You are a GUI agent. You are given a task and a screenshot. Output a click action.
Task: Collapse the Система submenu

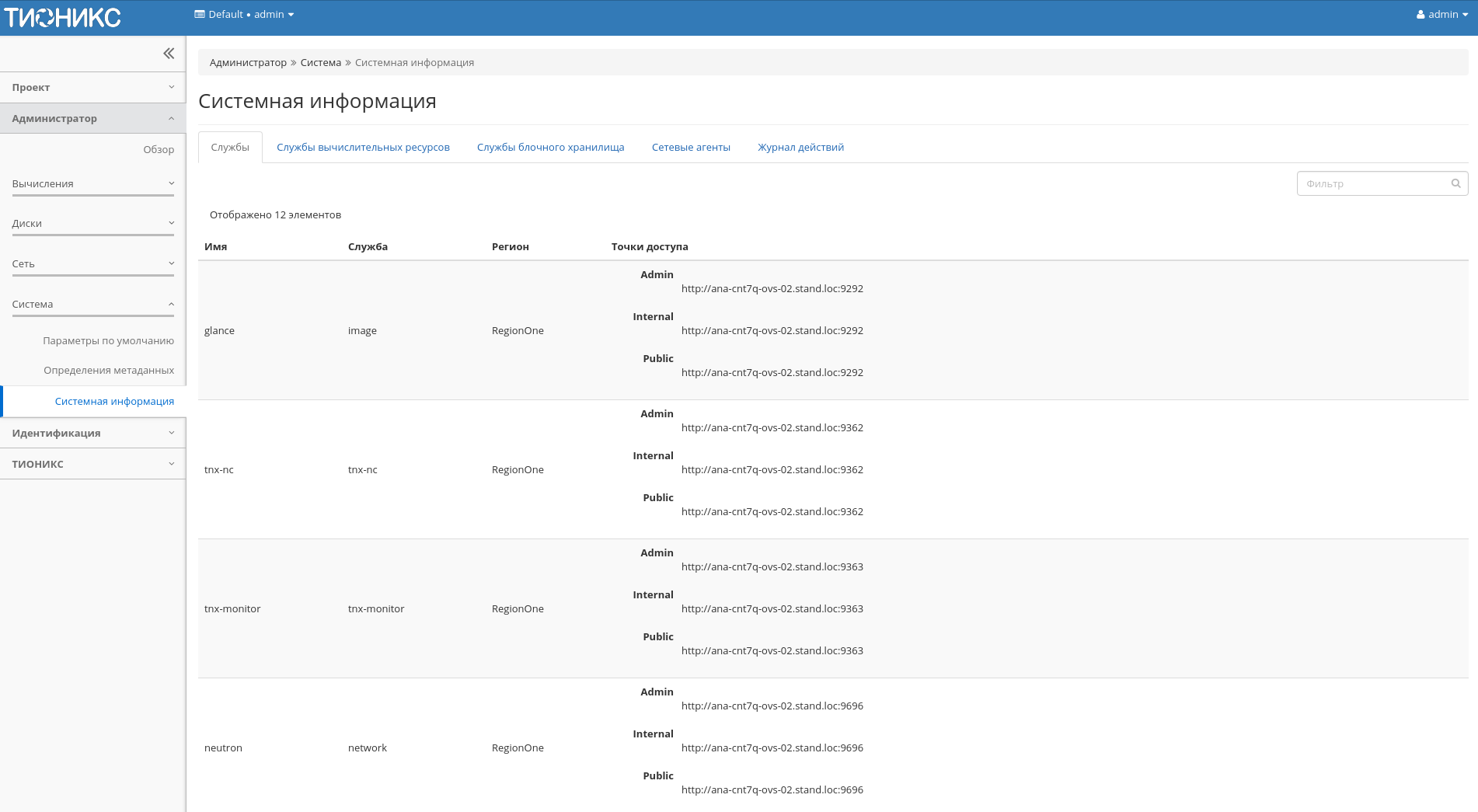(x=92, y=305)
